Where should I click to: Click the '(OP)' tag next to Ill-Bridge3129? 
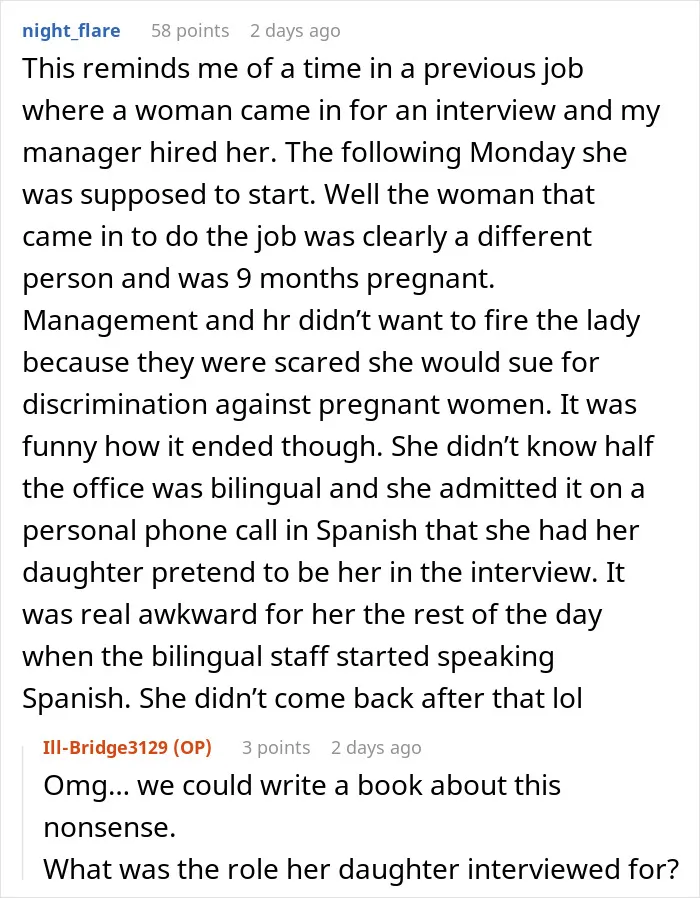point(192,747)
